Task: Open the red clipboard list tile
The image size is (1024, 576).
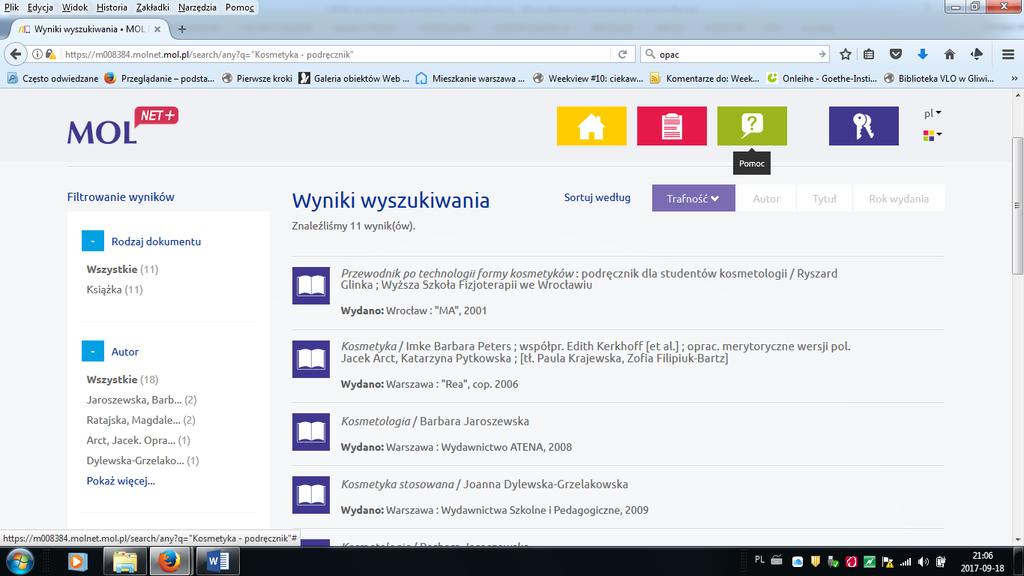Action: [x=671, y=126]
